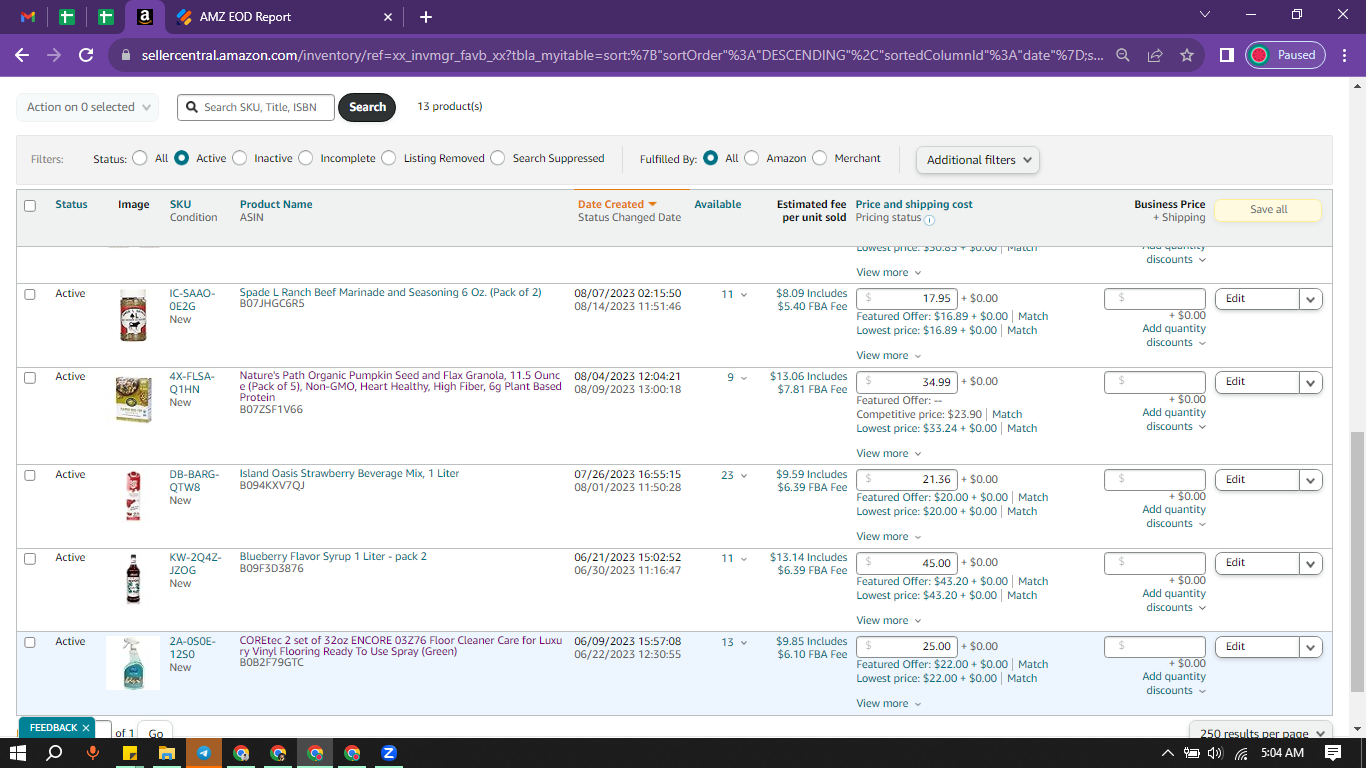Open the 'Action on 0 selected' dropdown

coord(88,107)
